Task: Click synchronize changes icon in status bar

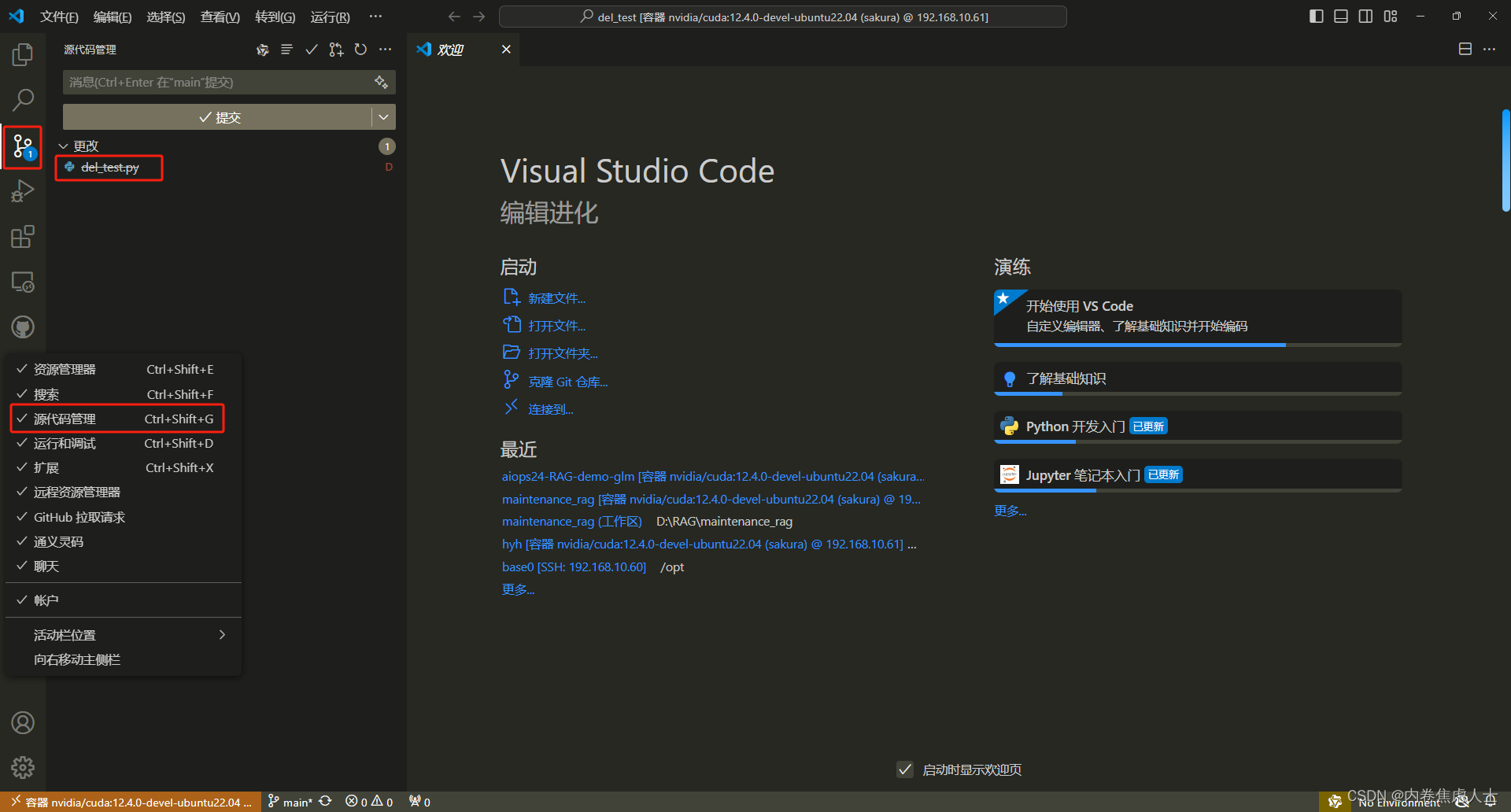Action: [x=325, y=801]
